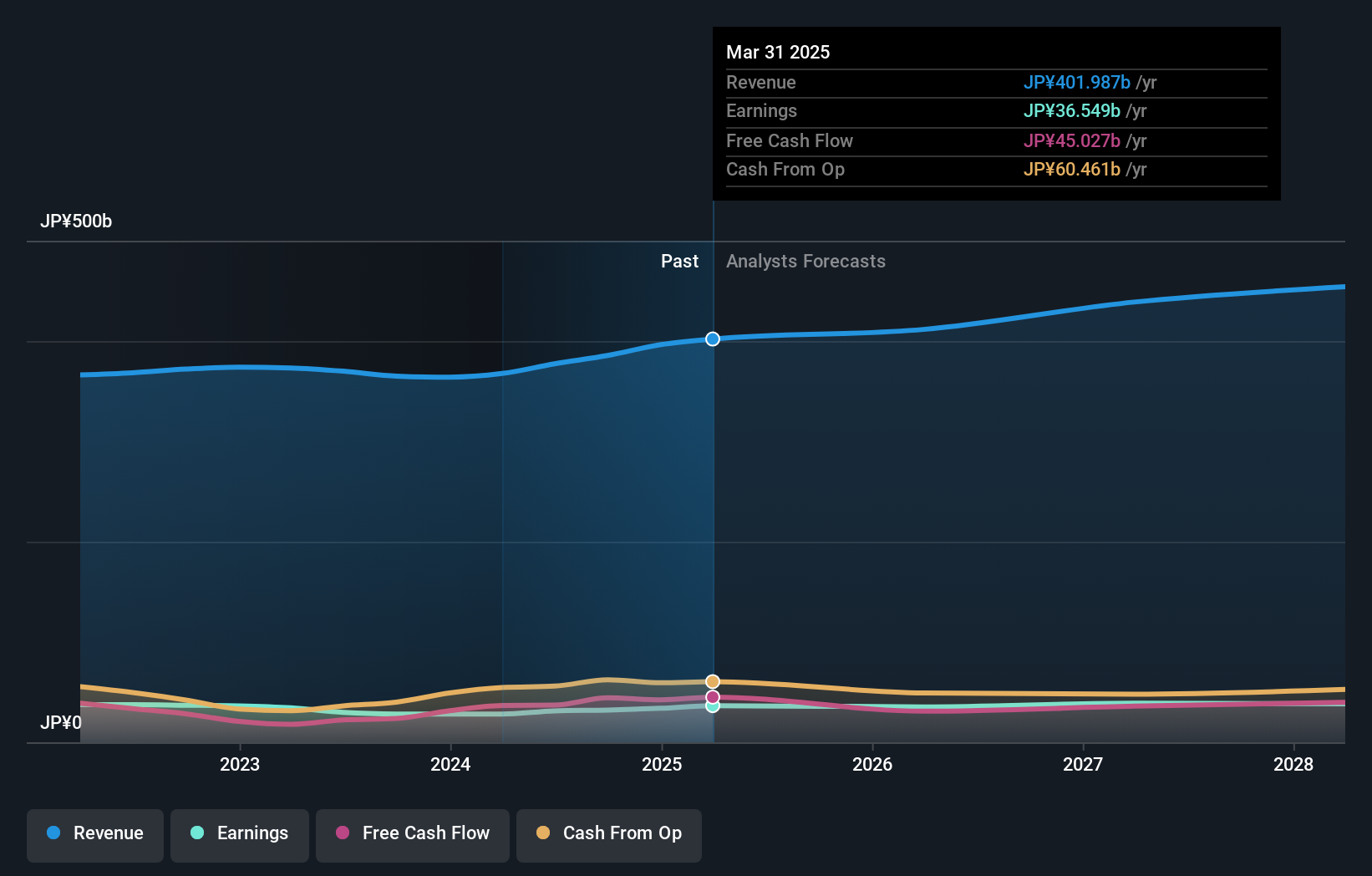The width and height of the screenshot is (1372, 876).
Task: Toggle the Earnings legend button
Action: [240, 835]
